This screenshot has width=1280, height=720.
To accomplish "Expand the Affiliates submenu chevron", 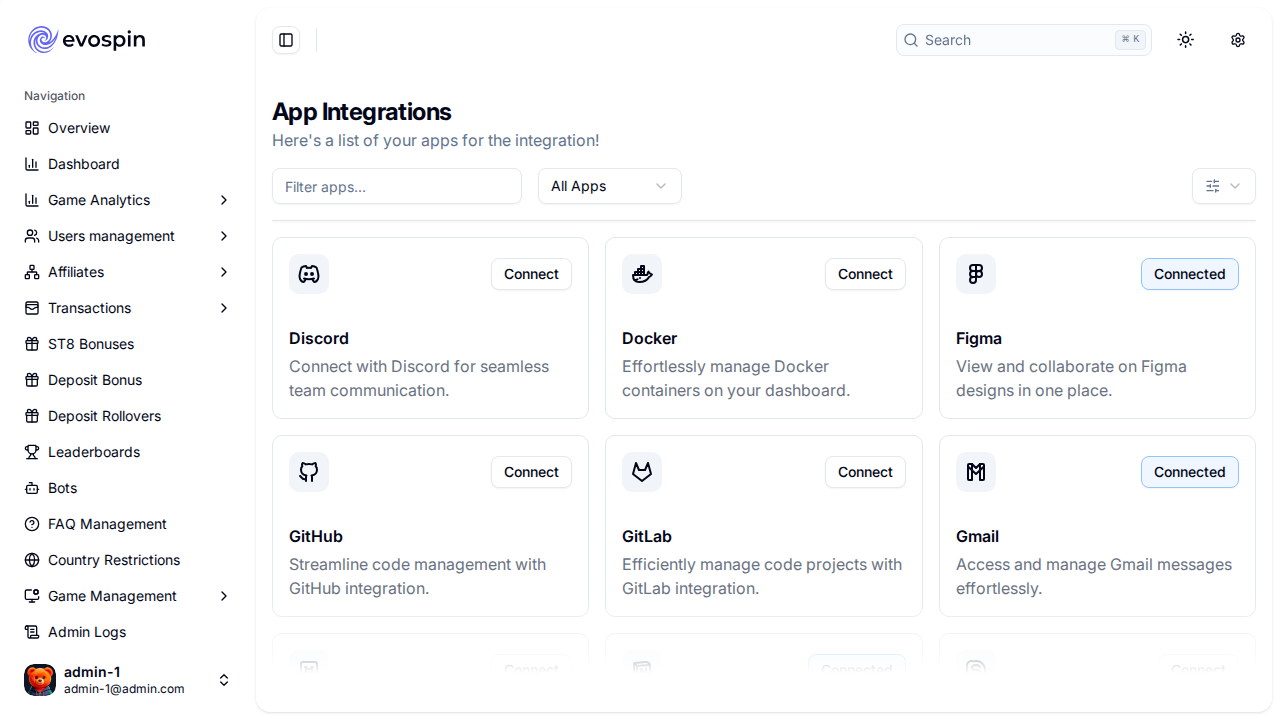I will (x=224, y=272).
